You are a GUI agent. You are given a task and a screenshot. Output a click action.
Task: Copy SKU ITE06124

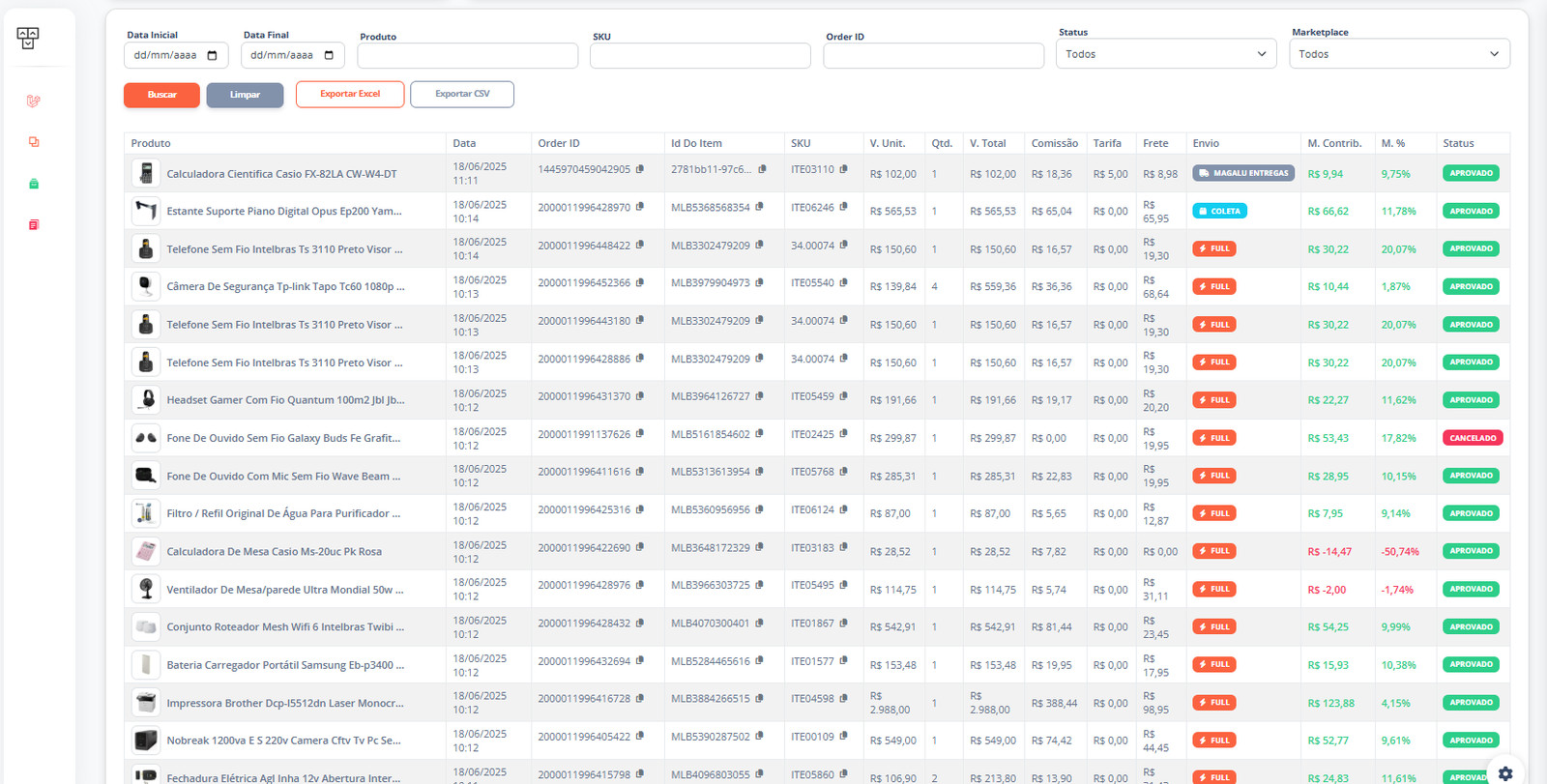pyautogui.click(x=844, y=509)
